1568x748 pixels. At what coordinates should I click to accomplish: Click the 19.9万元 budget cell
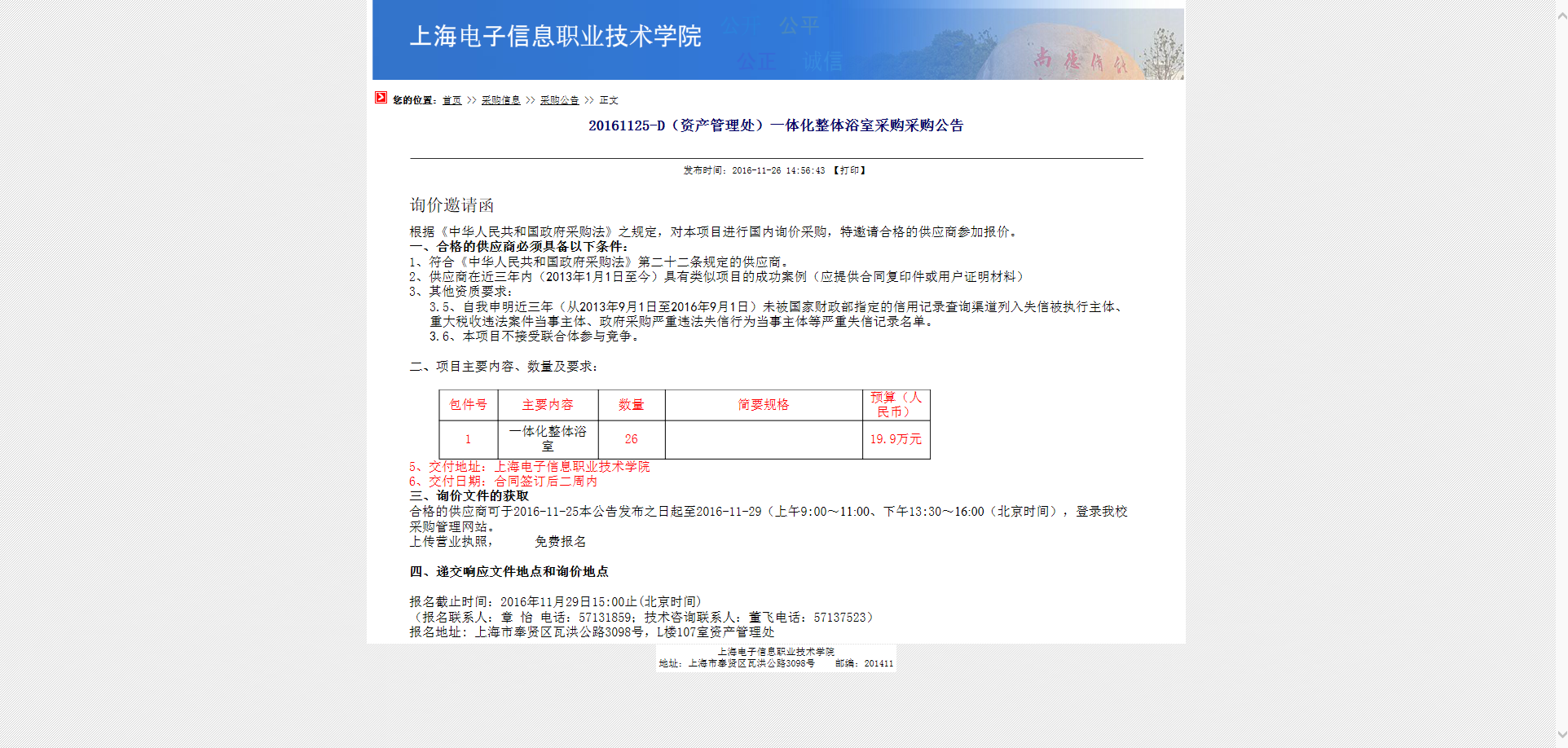896,439
